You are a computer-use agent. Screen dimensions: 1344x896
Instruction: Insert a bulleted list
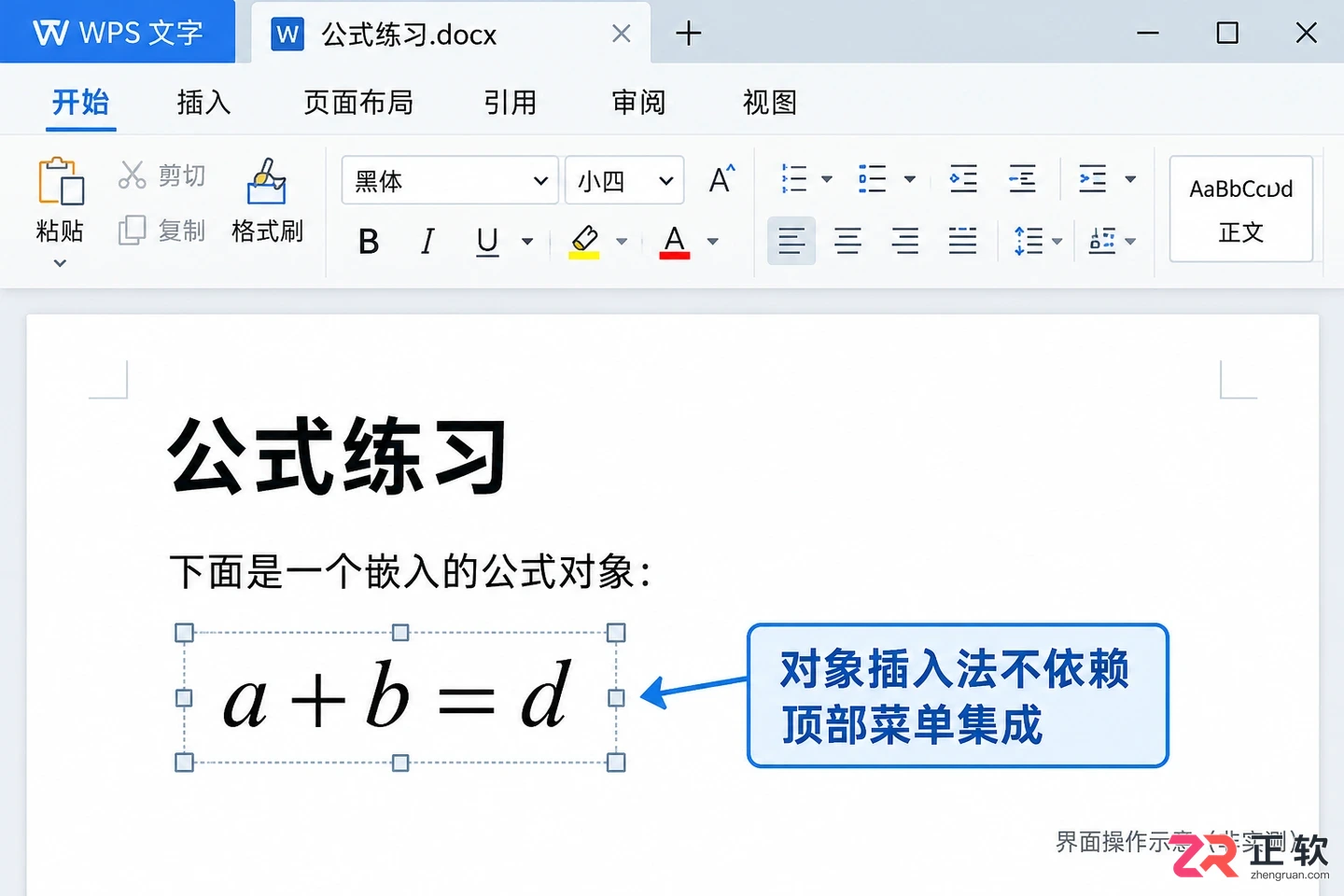click(x=873, y=178)
